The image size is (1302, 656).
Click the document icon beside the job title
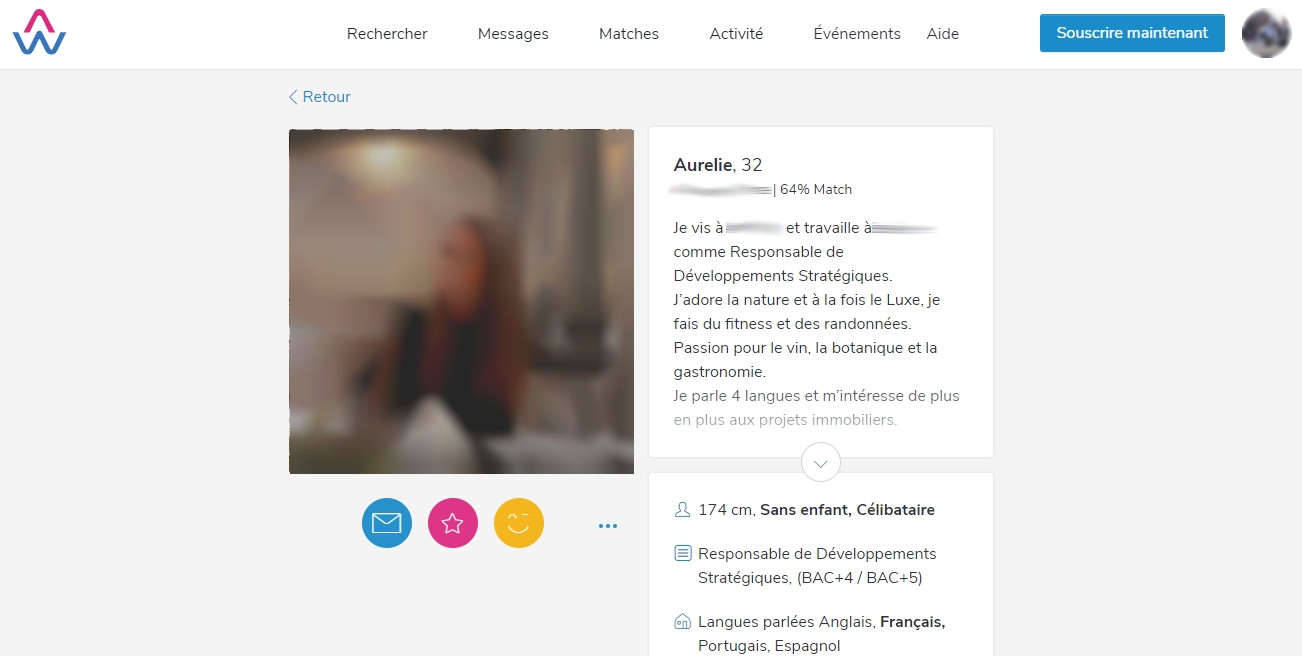pos(683,553)
